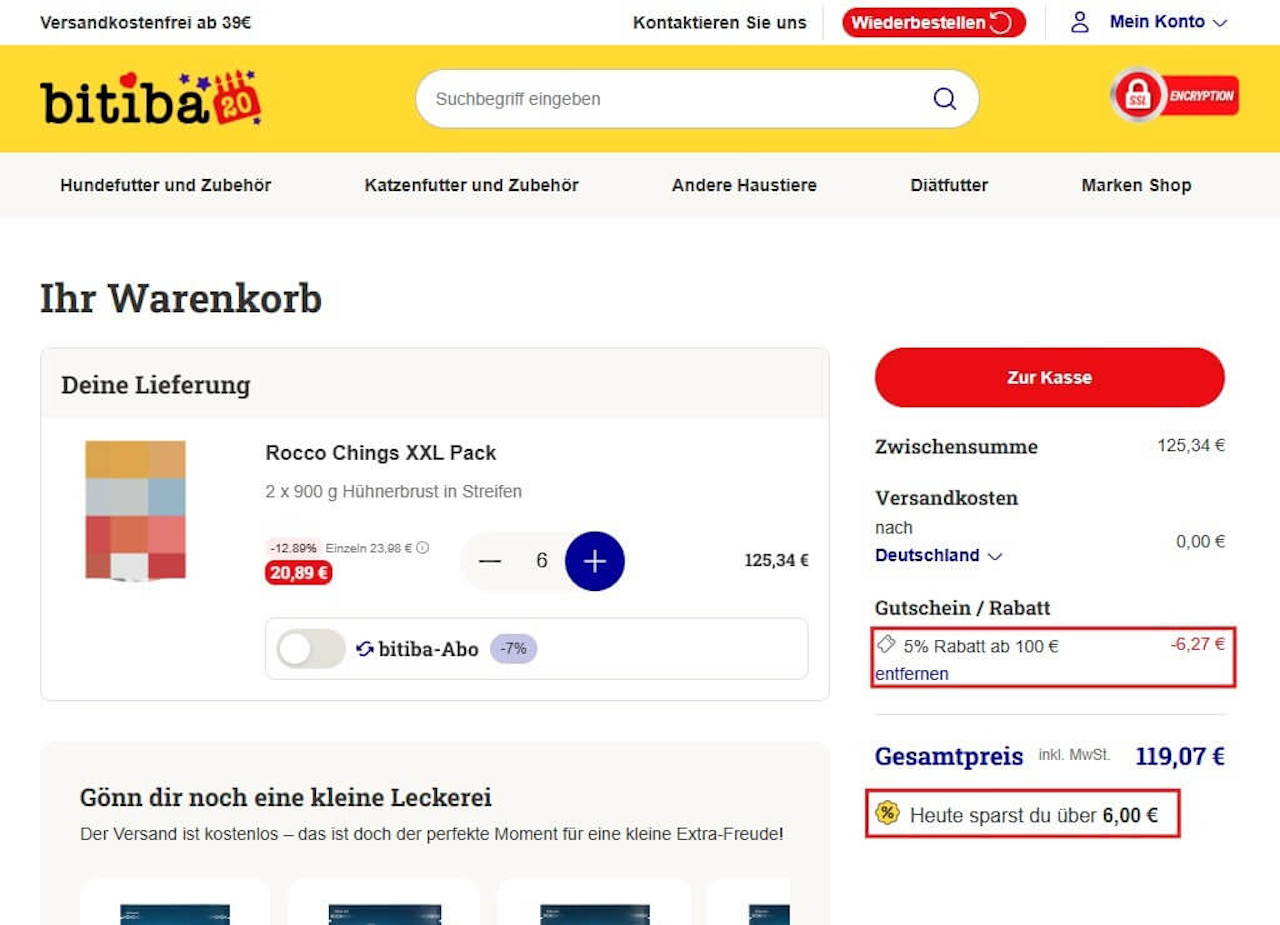Image resolution: width=1280 pixels, height=925 pixels.
Task: Click the -12.89% discount label
Action: tap(293, 548)
